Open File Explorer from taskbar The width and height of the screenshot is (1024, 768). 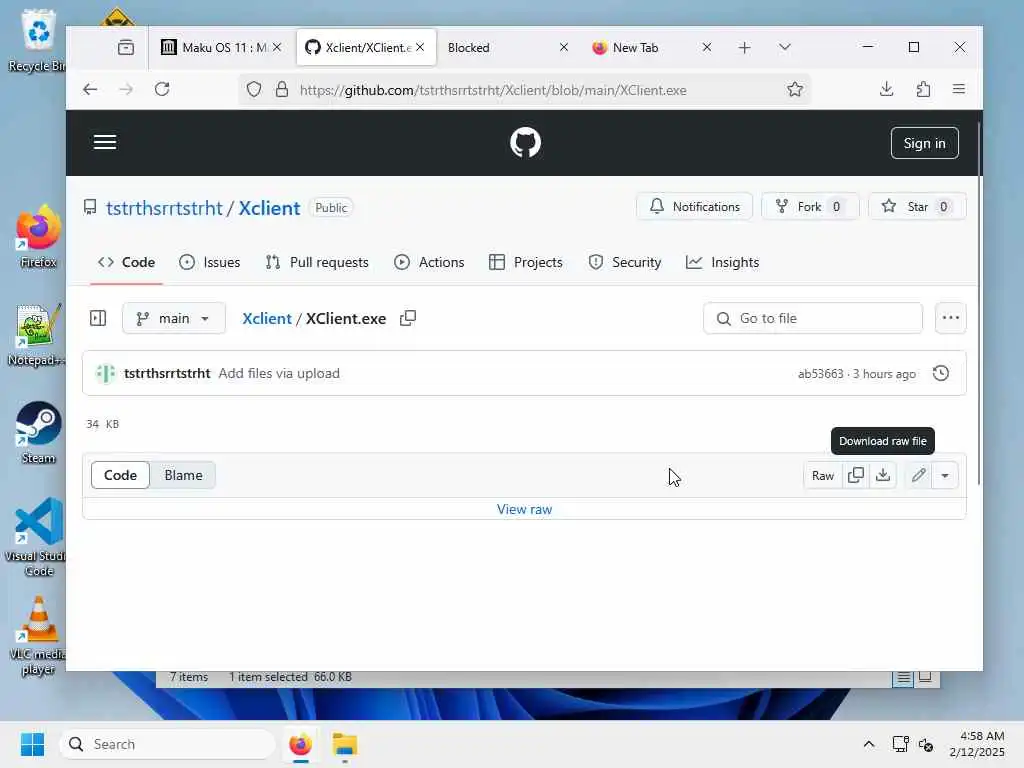[x=345, y=744]
